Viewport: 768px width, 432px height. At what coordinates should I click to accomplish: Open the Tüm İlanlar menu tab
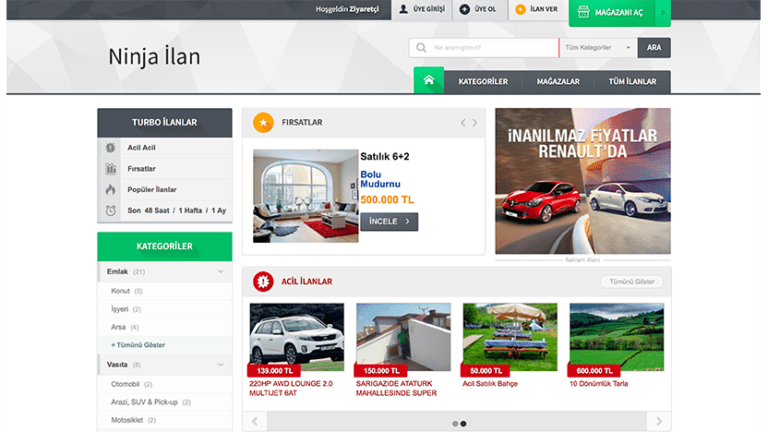[632, 82]
